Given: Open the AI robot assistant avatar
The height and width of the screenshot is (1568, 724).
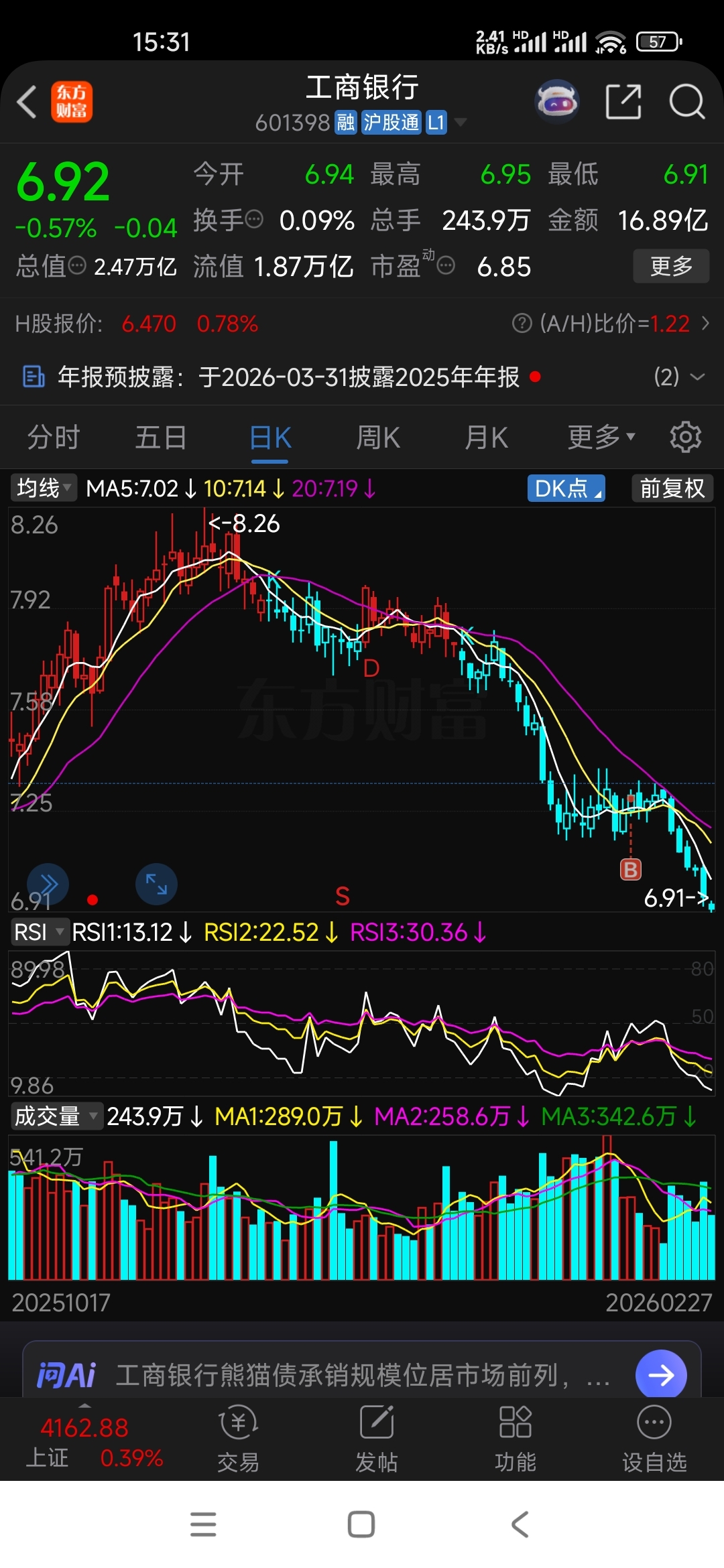Looking at the screenshot, I should 557,102.
